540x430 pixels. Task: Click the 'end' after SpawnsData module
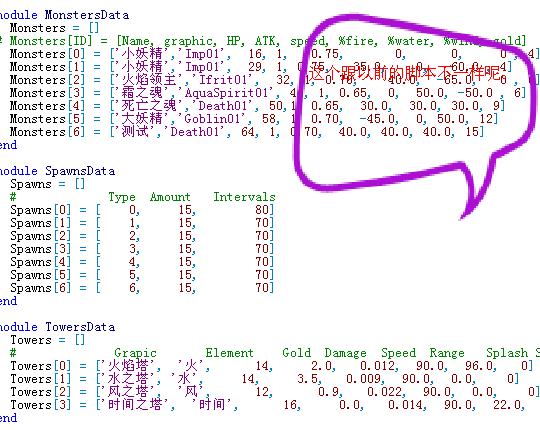pyautogui.click(x=8, y=301)
